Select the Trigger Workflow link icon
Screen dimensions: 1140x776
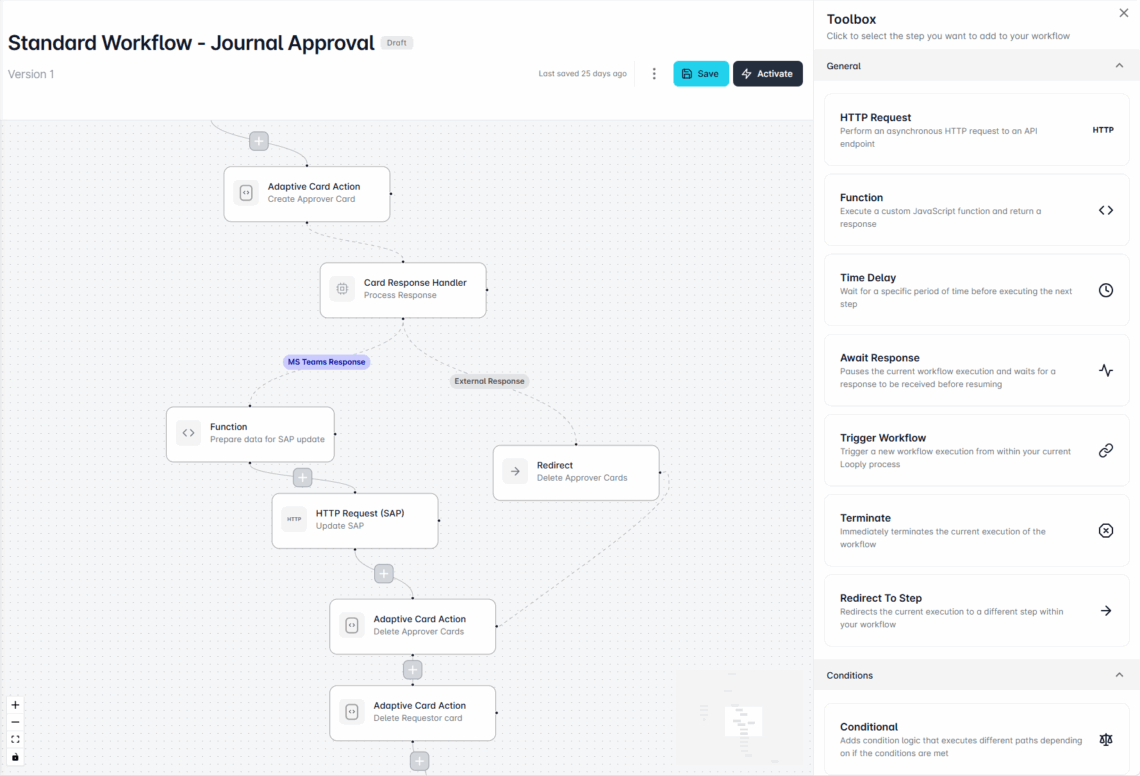point(1105,450)
